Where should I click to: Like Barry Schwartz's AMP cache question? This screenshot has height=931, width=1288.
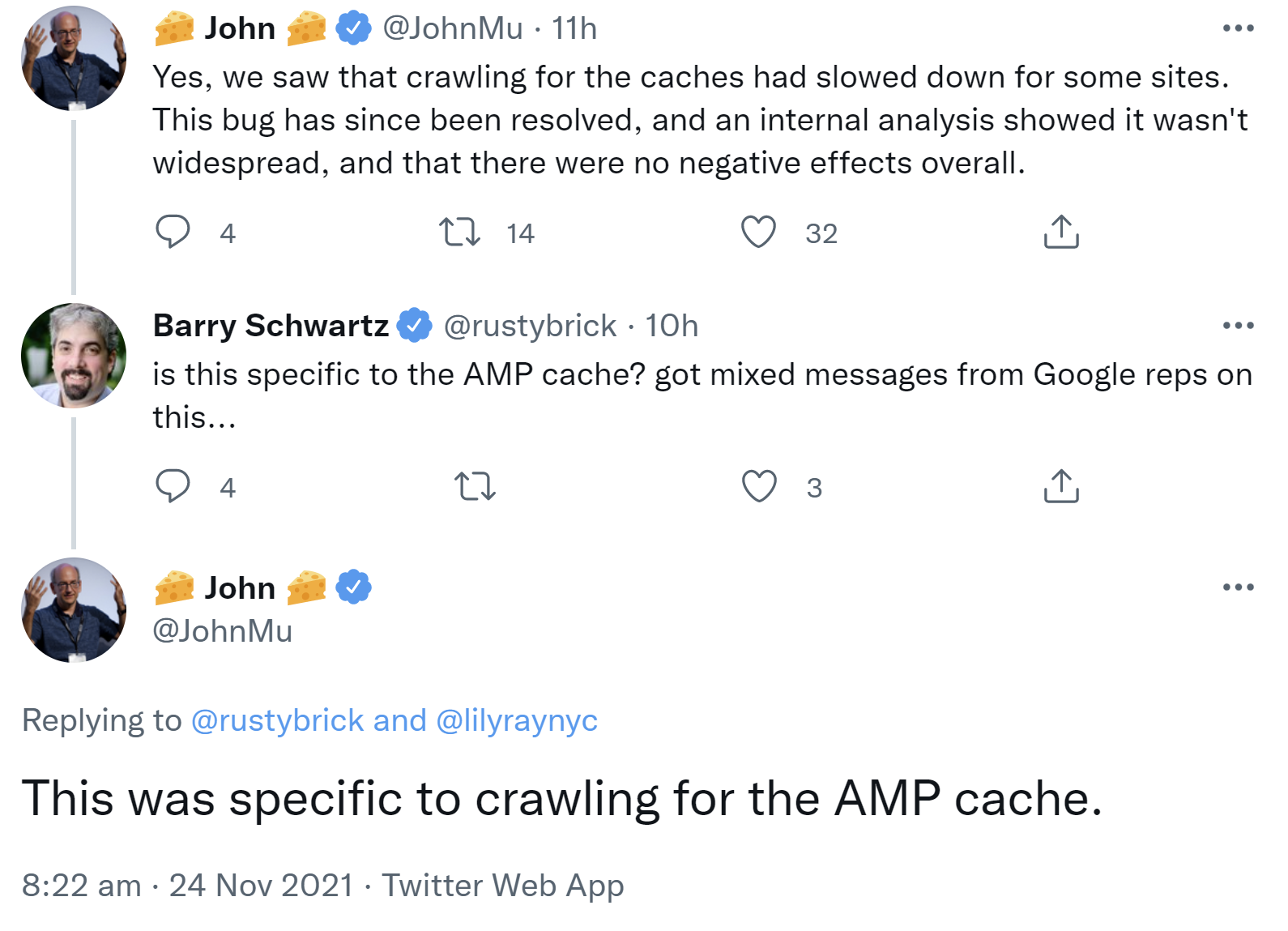pyautogui.click(x=759, y=486)
